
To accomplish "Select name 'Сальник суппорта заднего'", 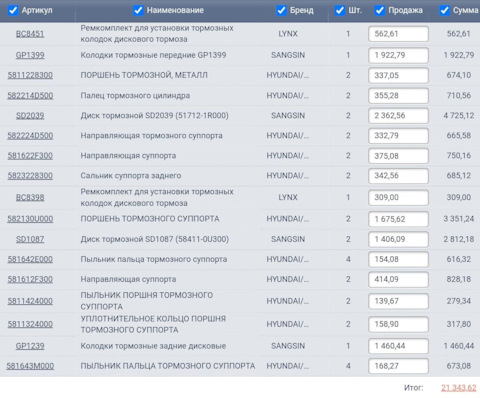I will (x=131, y=176).
